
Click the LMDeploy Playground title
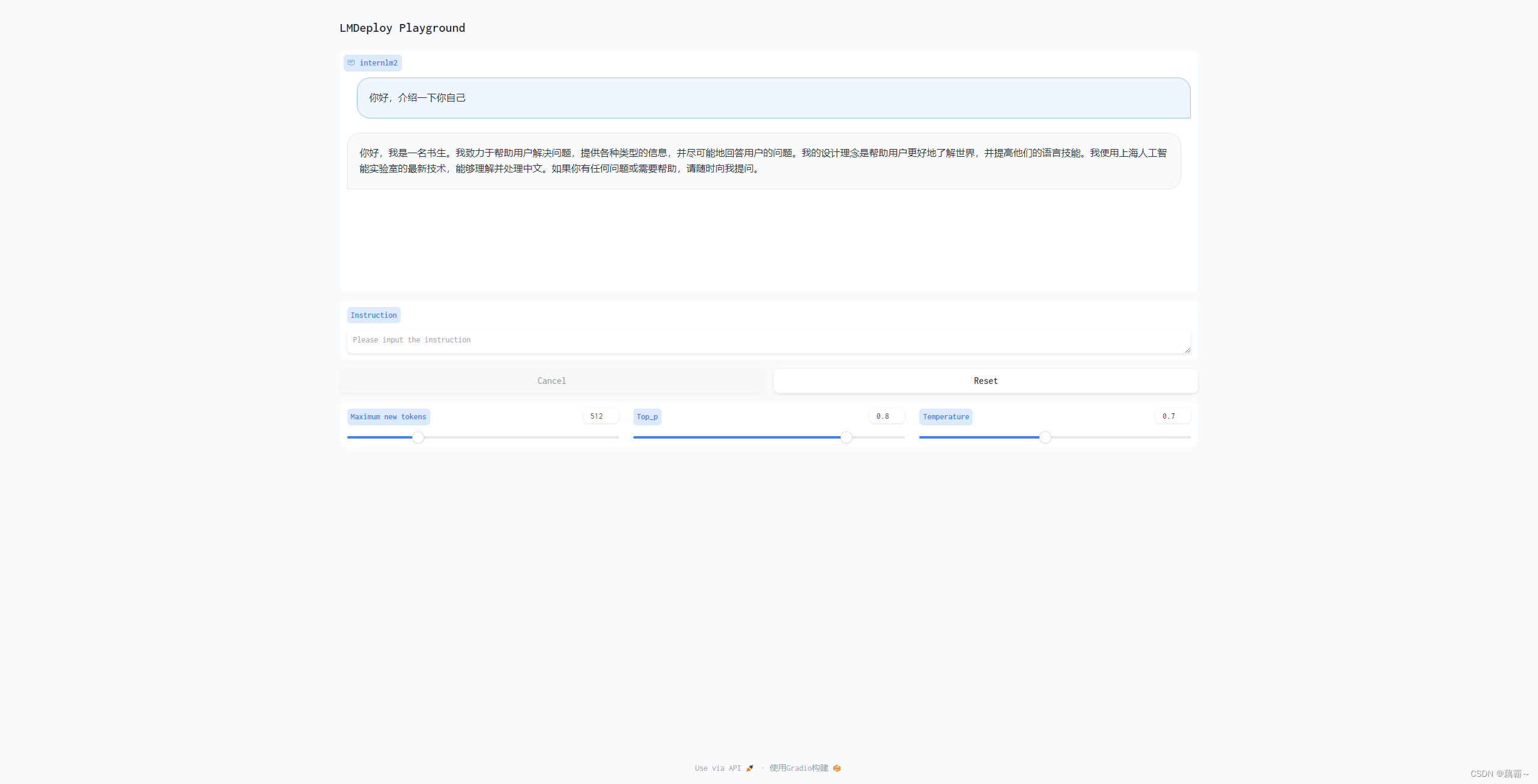coord(403,28)
